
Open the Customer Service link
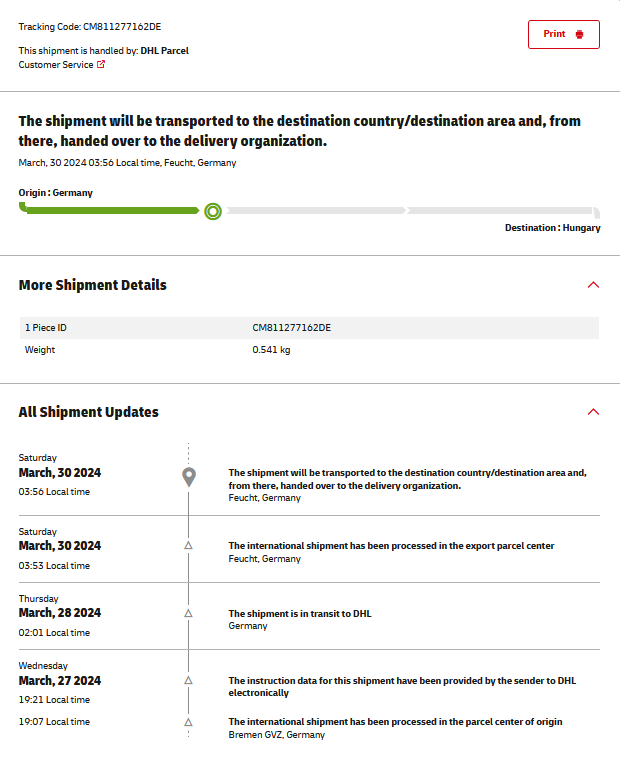[x=55, y=64]
